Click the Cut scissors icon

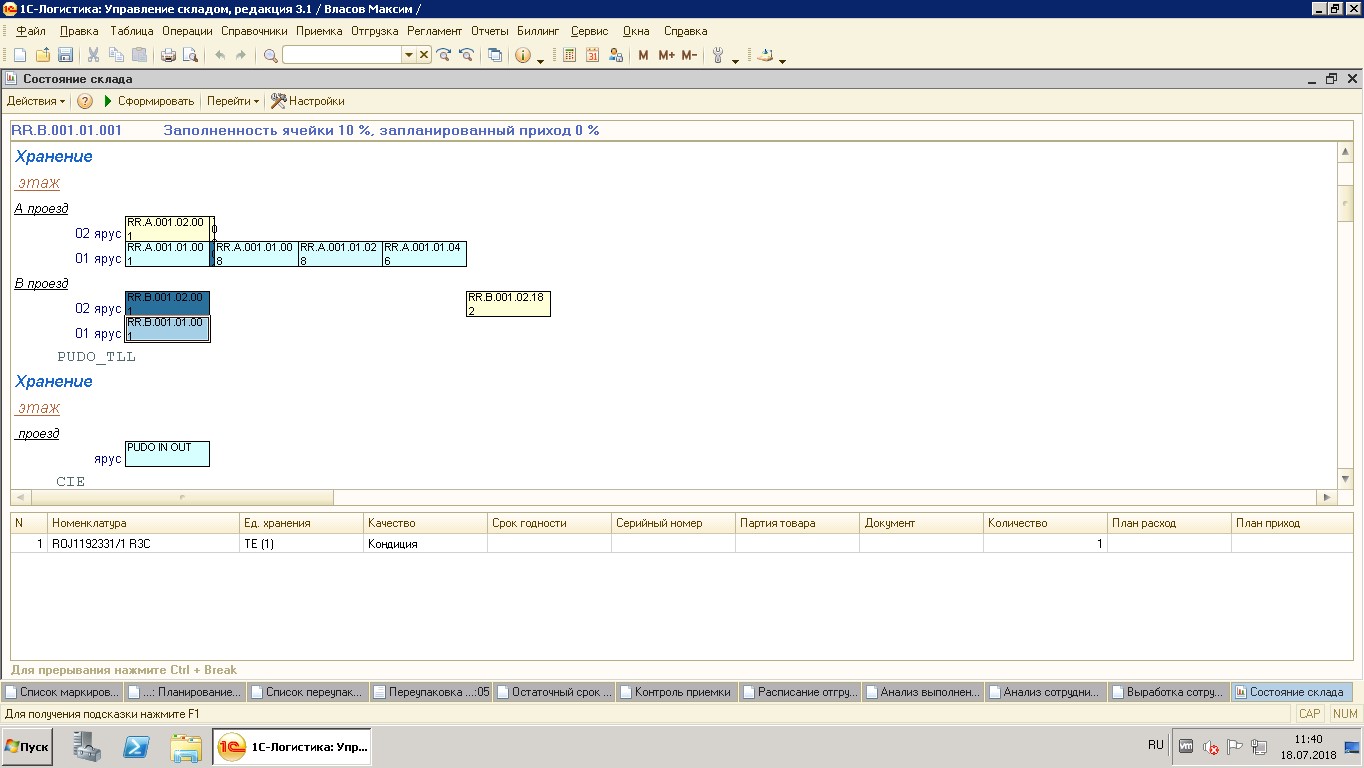click(93, 55)
